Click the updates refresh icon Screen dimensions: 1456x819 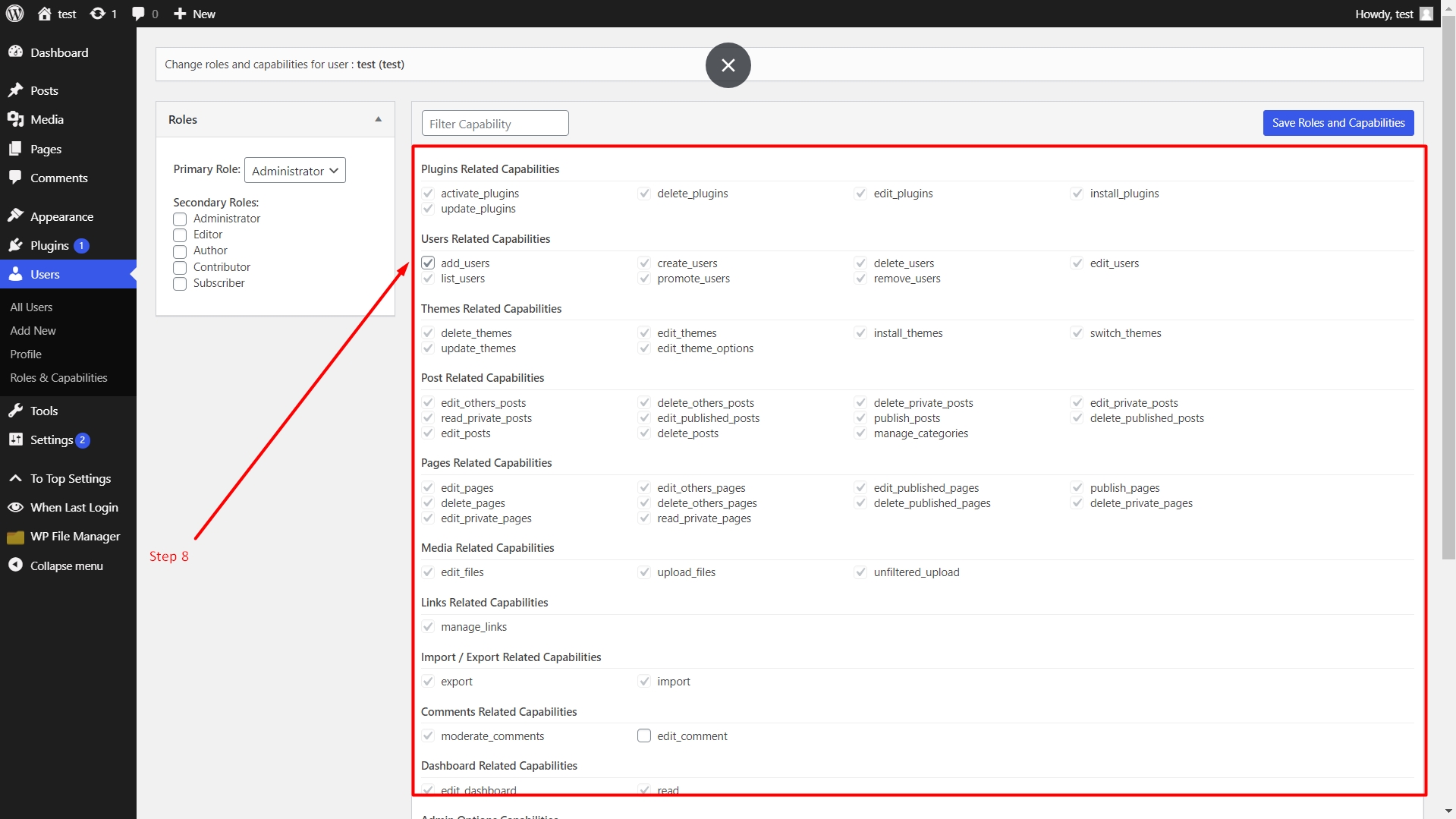pos(98,14)
